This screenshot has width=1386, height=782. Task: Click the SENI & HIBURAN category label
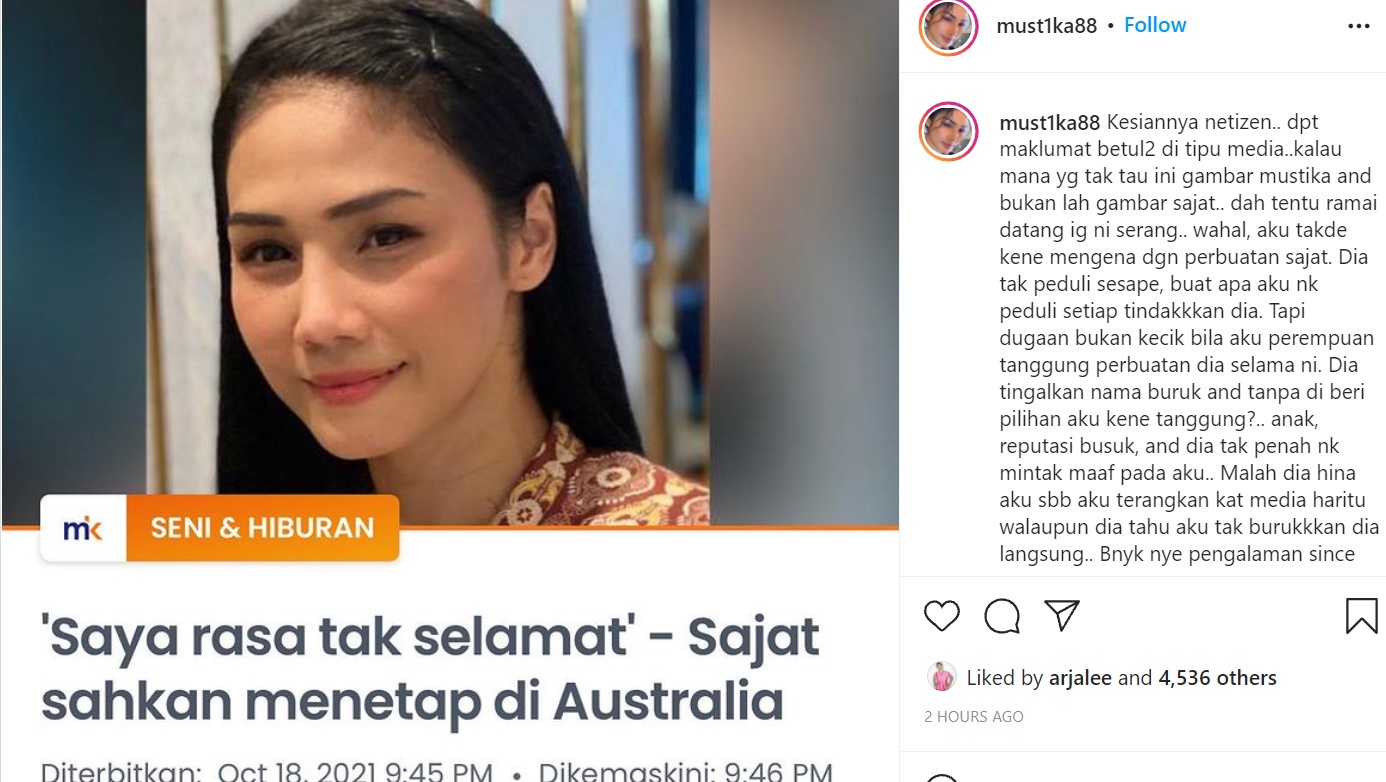click(x=262, y=528)
